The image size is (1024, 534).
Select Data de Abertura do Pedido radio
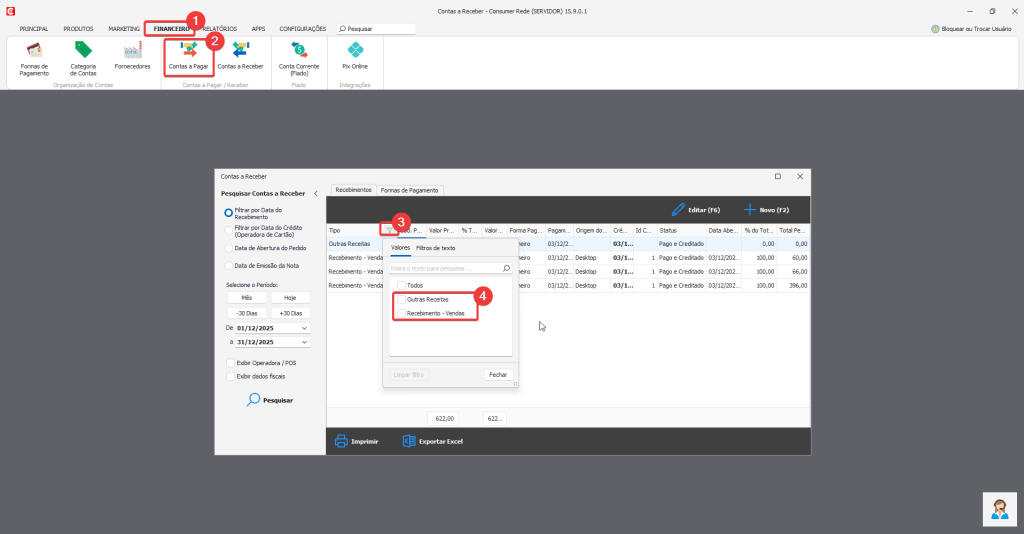click(229, 248)
